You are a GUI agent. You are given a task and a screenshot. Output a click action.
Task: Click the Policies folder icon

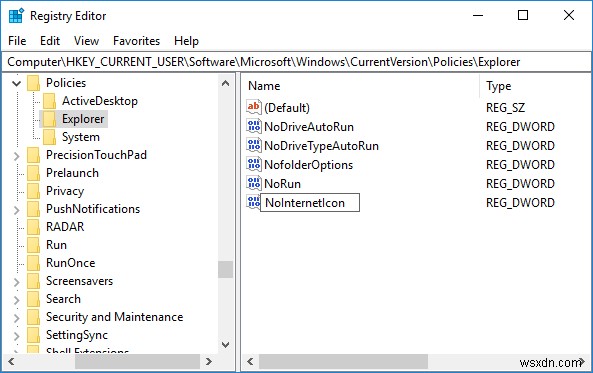[33, 83]
